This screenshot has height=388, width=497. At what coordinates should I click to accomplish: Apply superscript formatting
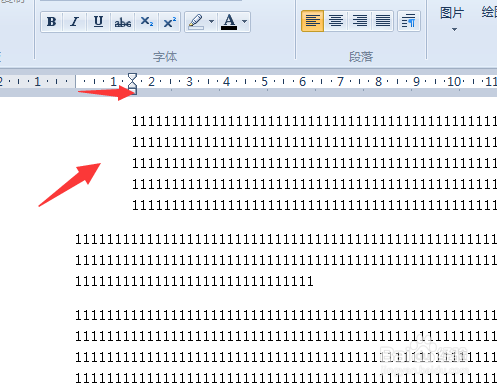[x=169, y=22]
